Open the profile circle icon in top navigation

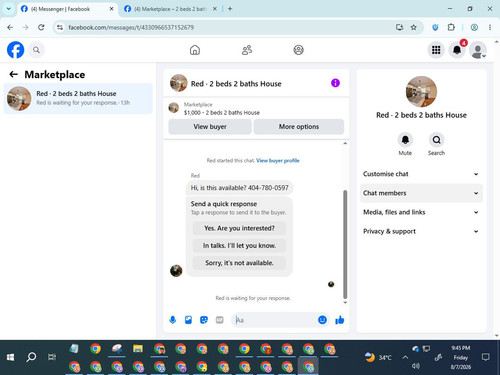pos(298,50)
